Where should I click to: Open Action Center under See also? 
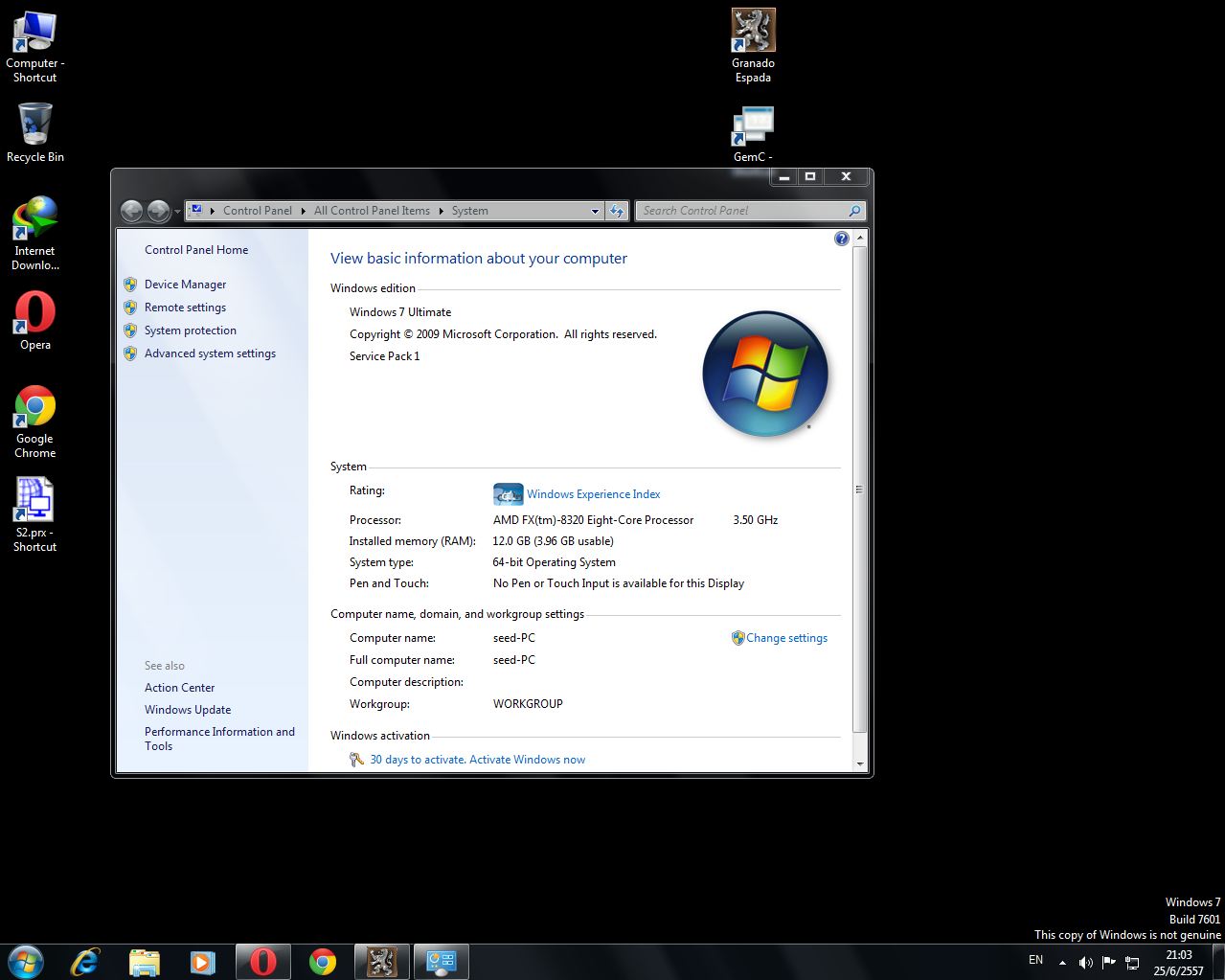(x=179, y=688)
